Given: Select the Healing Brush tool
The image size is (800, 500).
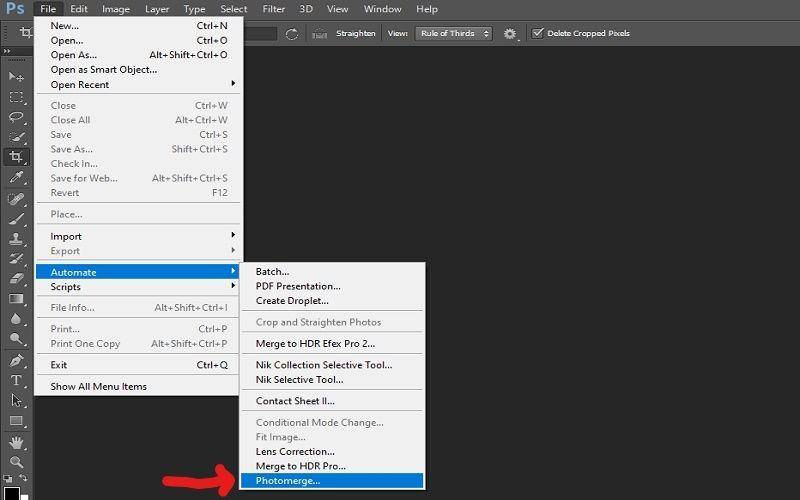Looking at the screenshot, I should [16, 199].
